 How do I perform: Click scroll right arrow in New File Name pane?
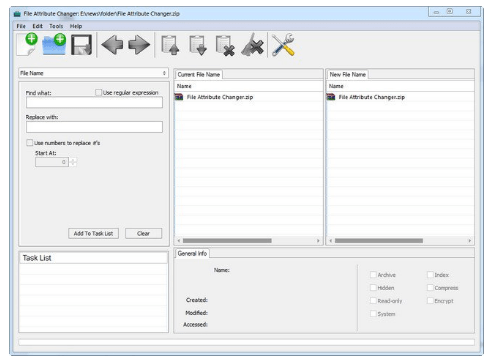[x=470, y=241]
